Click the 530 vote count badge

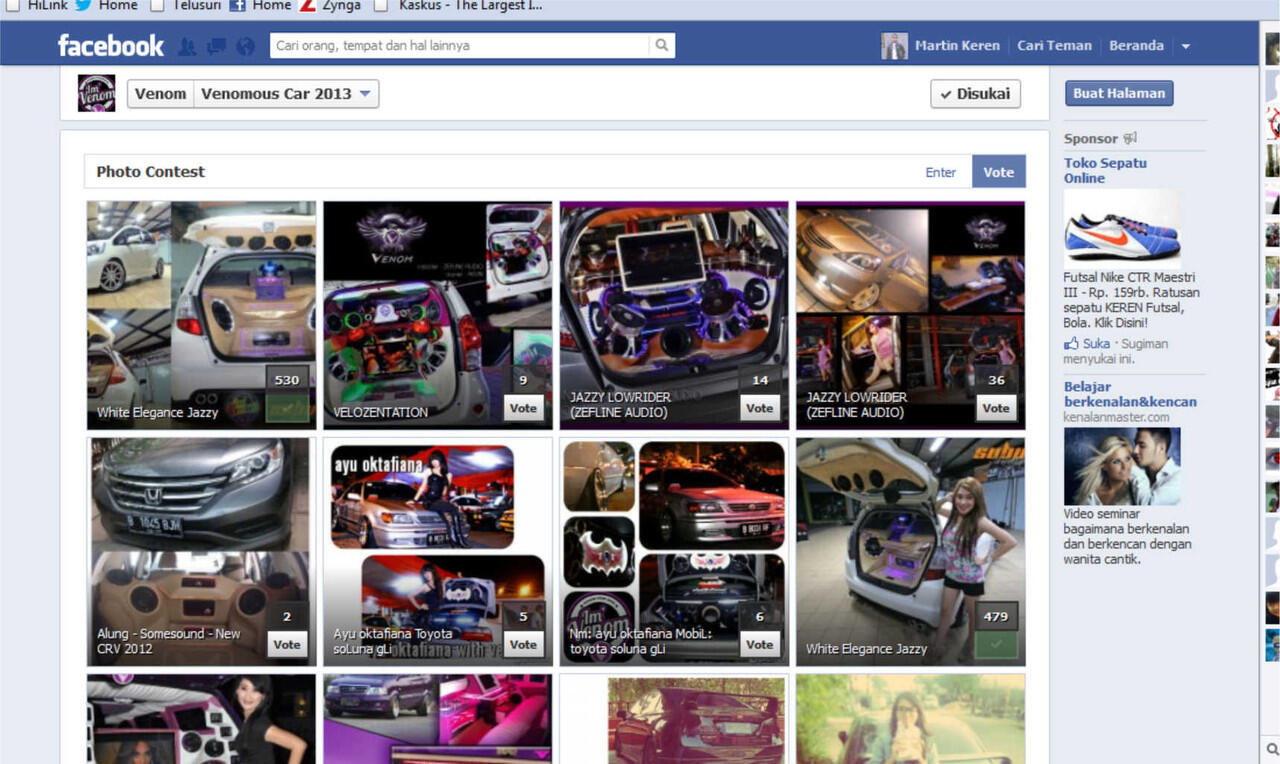click(x=287, y=380)
